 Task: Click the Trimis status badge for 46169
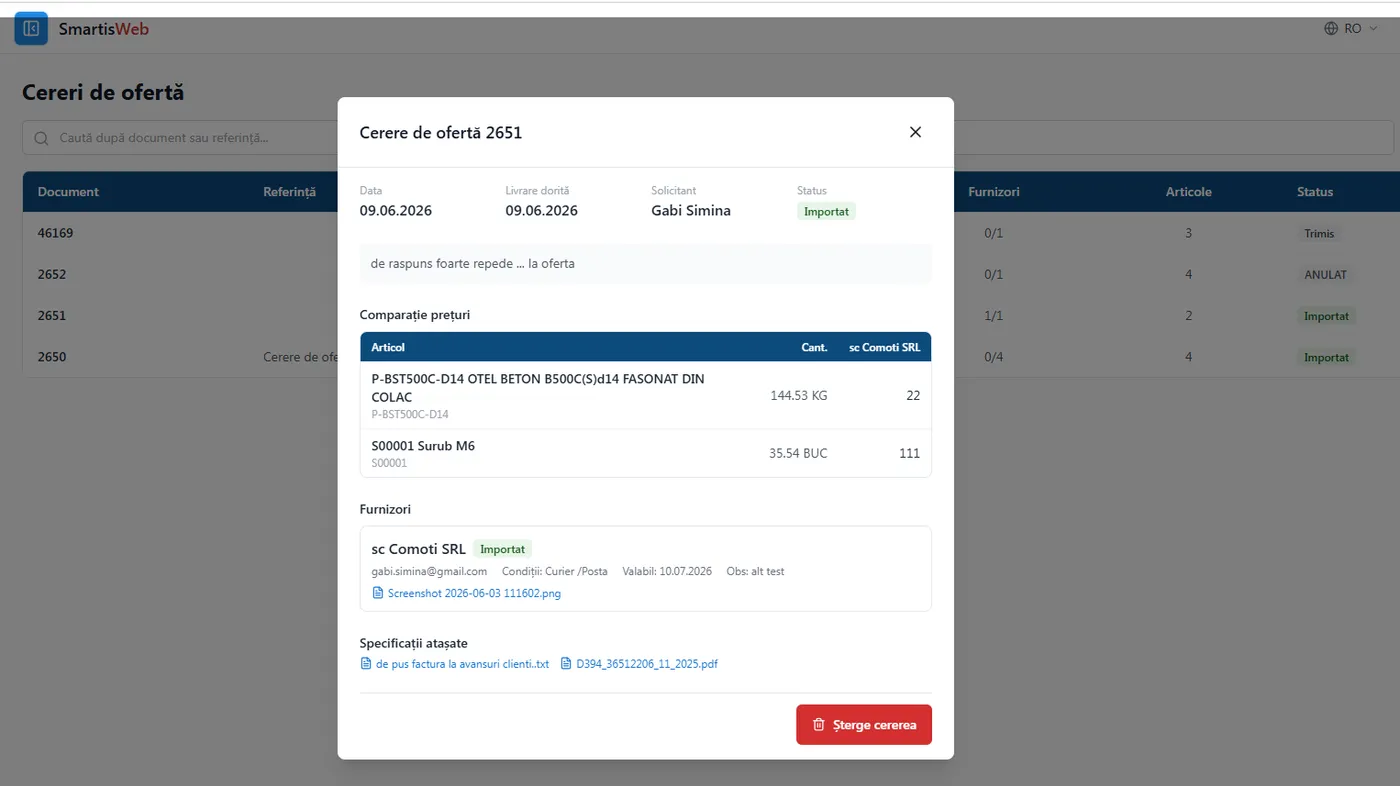(1319, 234)
